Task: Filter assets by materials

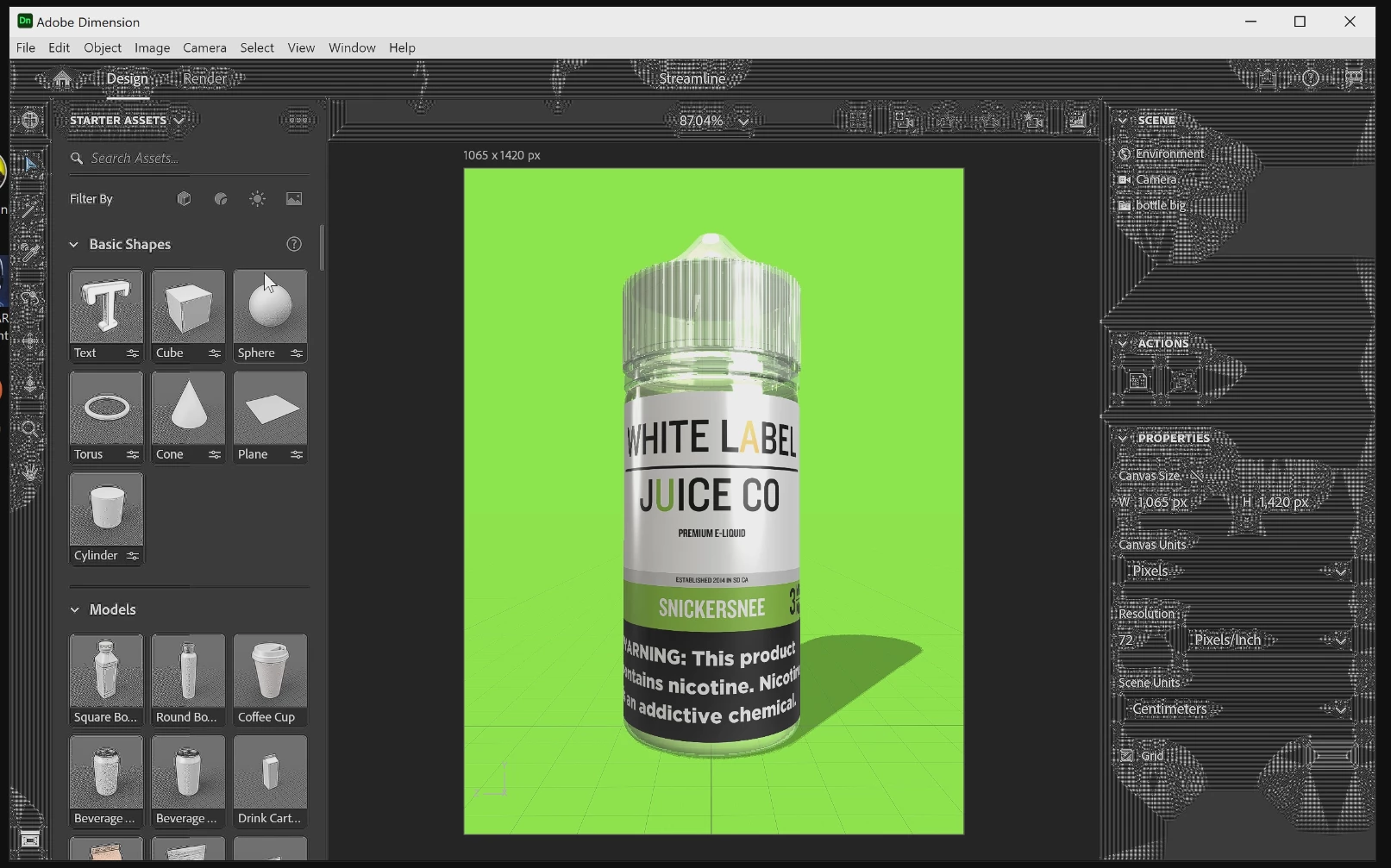Action: 221,199
